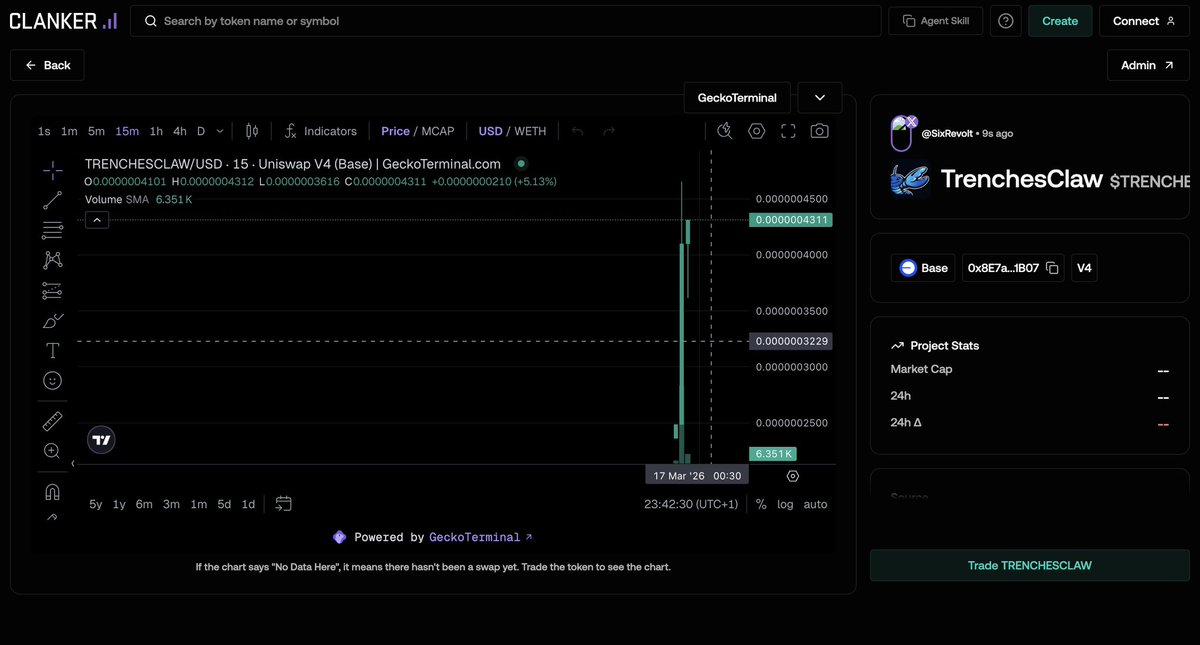Select the brush drawing tool
The width and height of the screenshot is (1200, 645).
(52, 321)
